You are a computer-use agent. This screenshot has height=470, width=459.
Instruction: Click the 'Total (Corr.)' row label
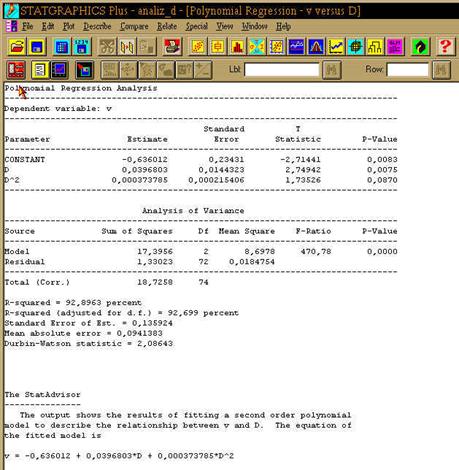(x=37, y=282)
